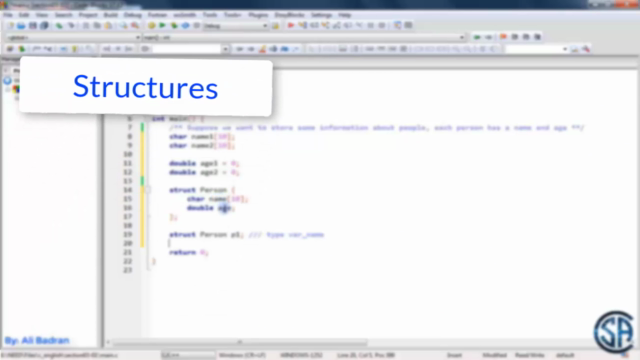Redo the edit using the toolbar arrow
Viewport: 640px width, 360px height.
coord(71,26)
